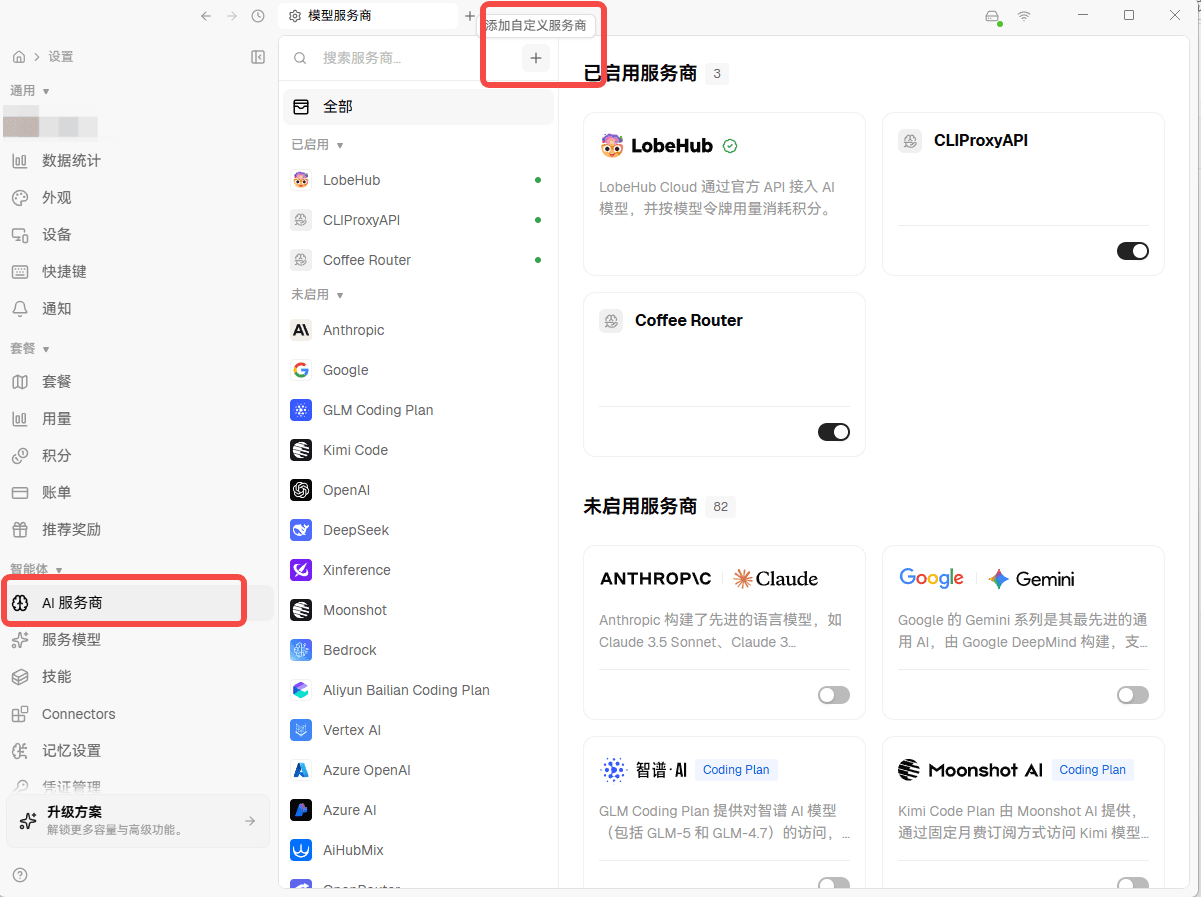Select the 模型服务商 tab
The height and width of the screenshot is (897, 1201).
368,16
